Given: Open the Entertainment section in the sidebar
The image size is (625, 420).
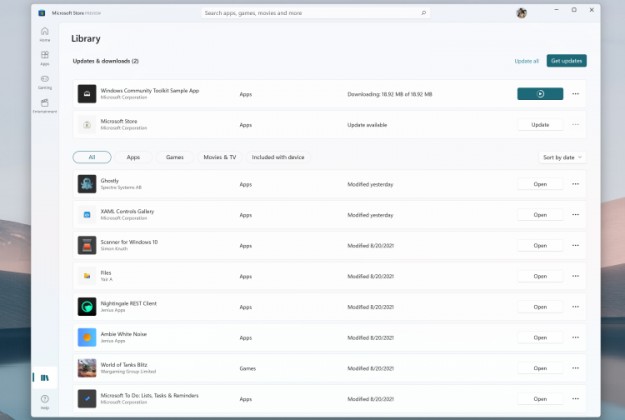Looking at the screenshot, I should tap(45, 106).
